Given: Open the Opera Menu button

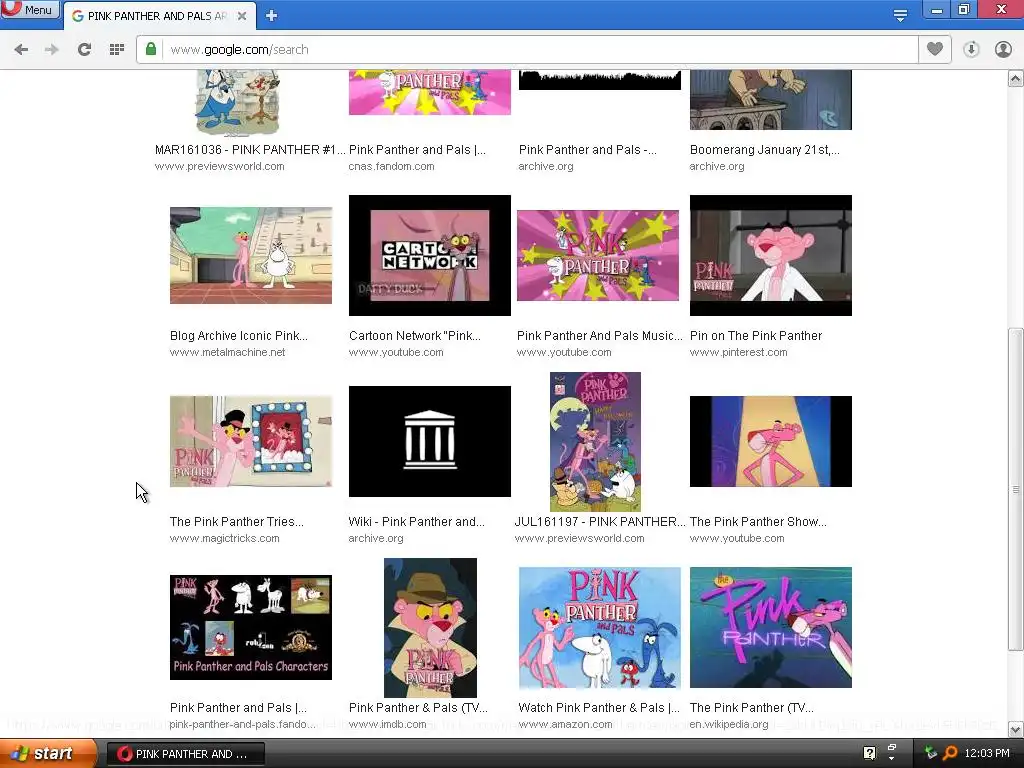Looking at the screenshot, I should click(30, 9).
